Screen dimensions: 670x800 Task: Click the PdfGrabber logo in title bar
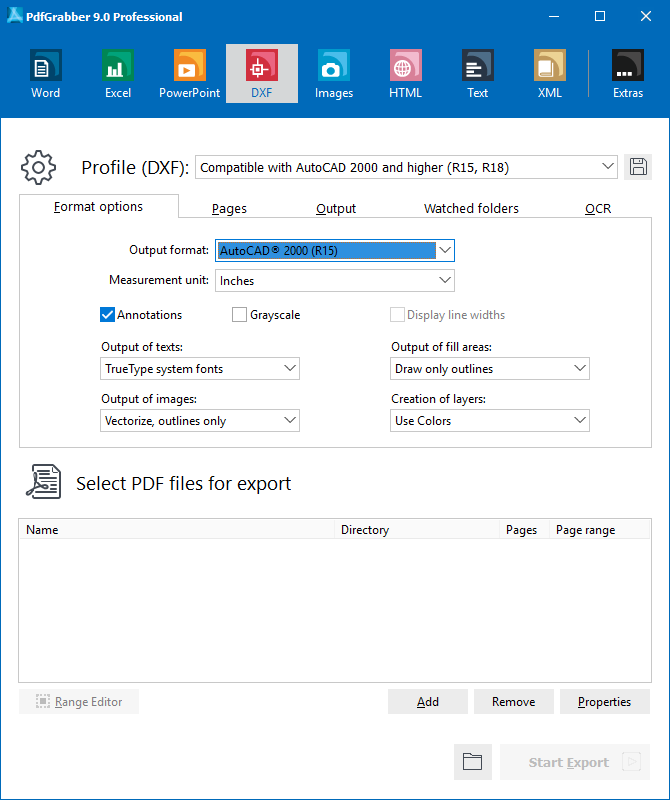click(x=15, y=16)
